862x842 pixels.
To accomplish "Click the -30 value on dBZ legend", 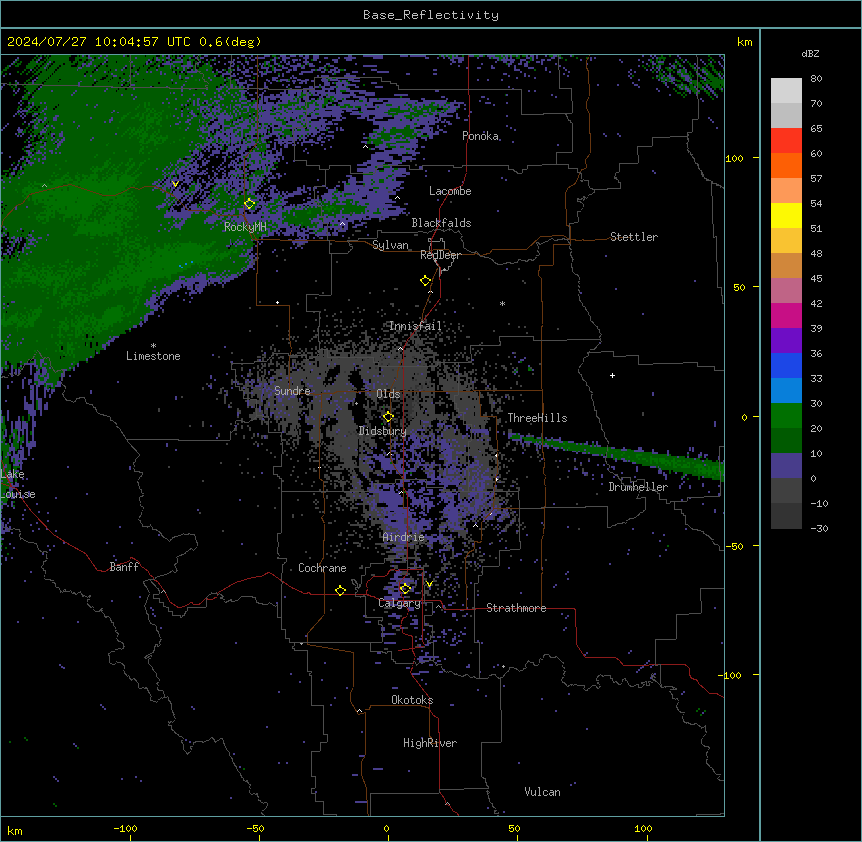I will 819,528.
